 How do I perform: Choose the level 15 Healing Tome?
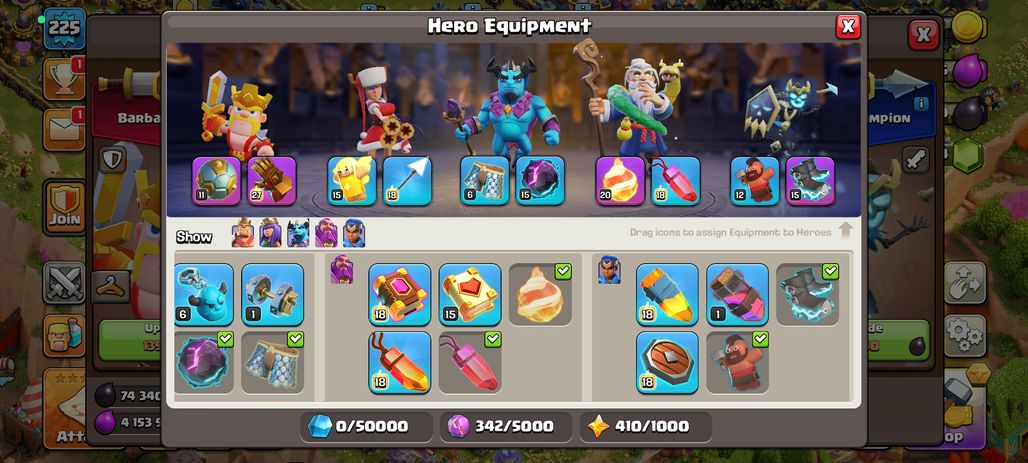(470, 294)
